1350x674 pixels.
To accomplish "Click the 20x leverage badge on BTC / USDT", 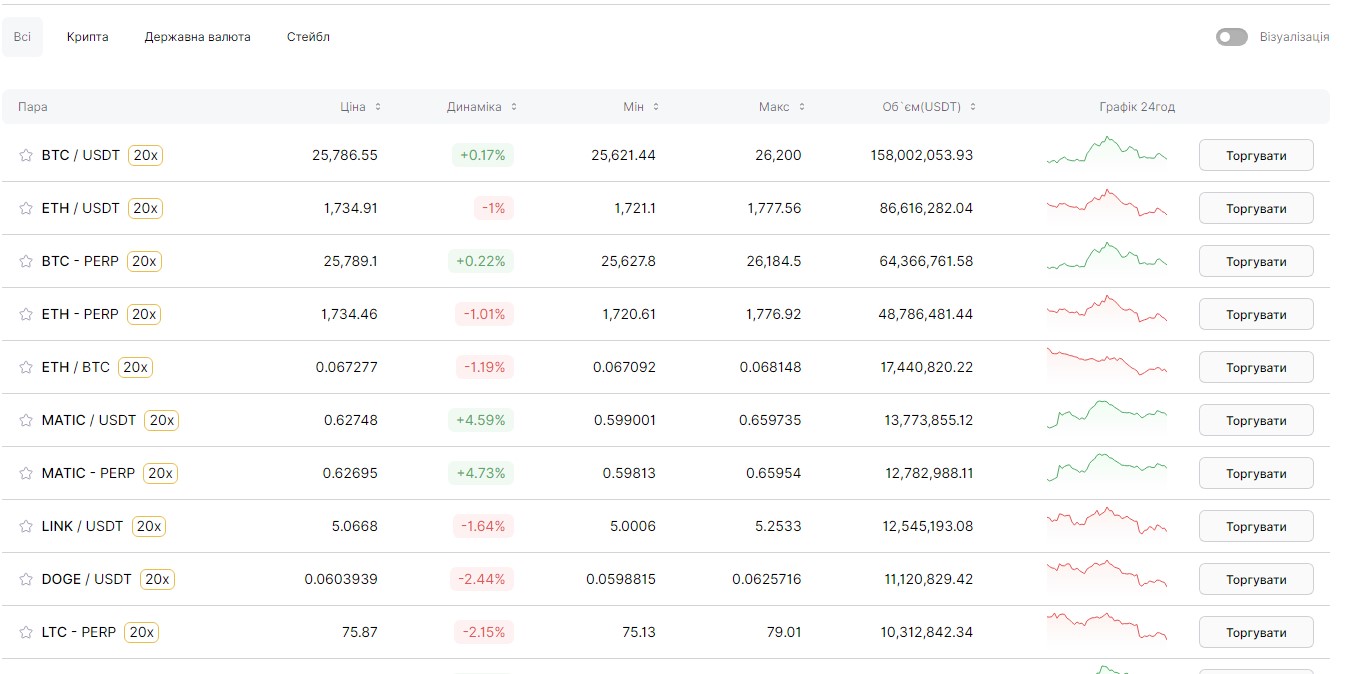I will tap(145, 155).
